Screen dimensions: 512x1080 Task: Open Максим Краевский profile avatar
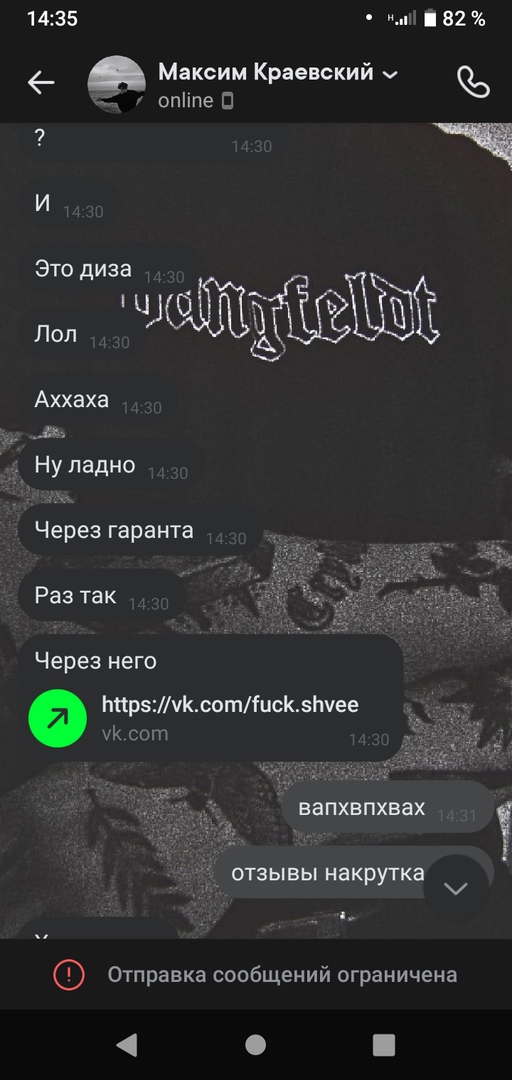click(116, 84)
